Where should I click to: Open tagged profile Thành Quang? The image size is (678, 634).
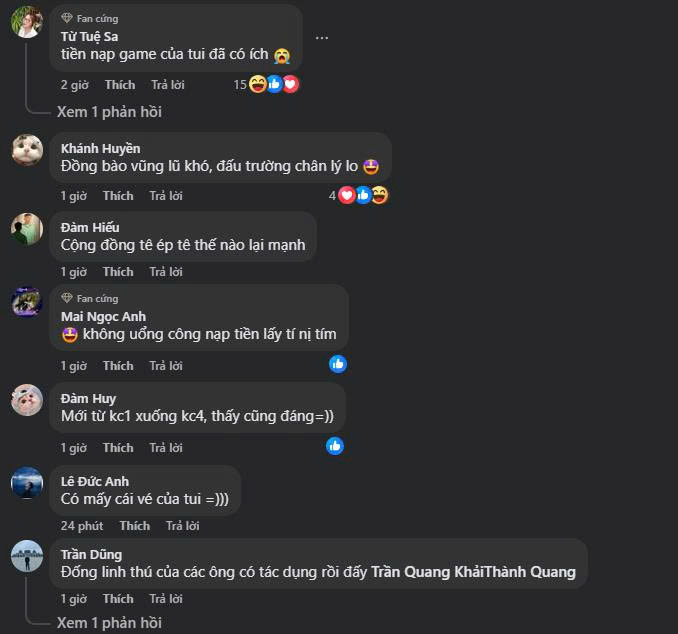(530, 572)
